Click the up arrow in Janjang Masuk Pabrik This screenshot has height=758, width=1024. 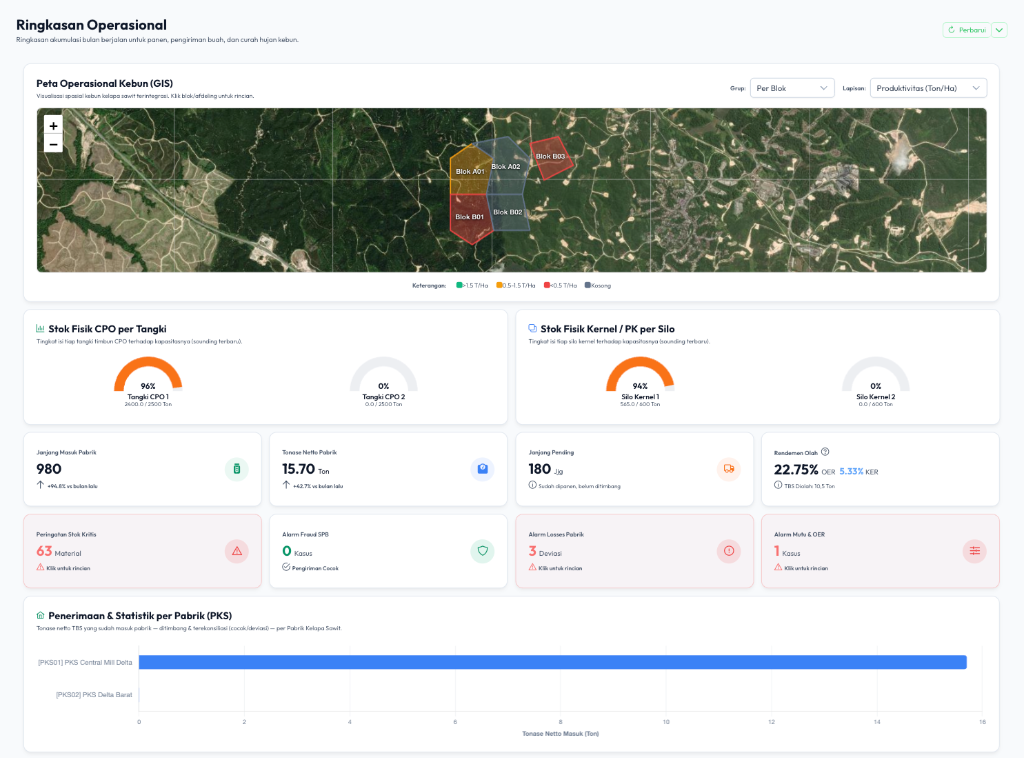point(40,485)
